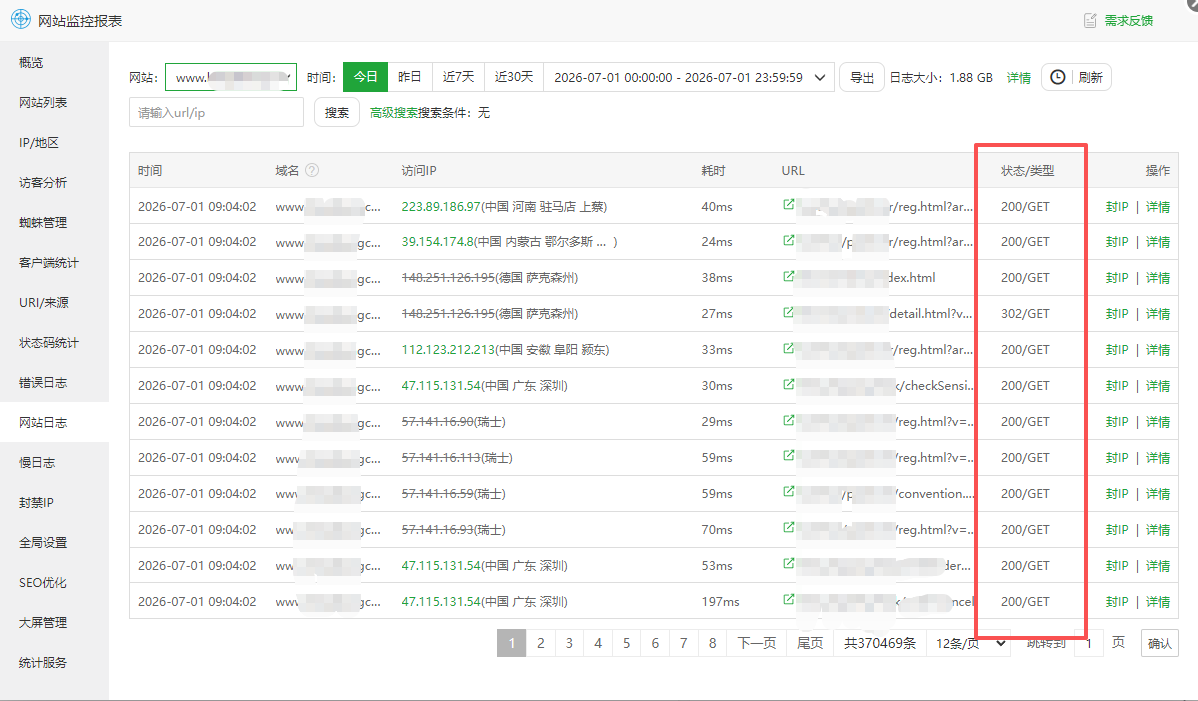Click 详情 for the 197ms row
The image size is (1198, 701).
click(x=1158, y=602)
